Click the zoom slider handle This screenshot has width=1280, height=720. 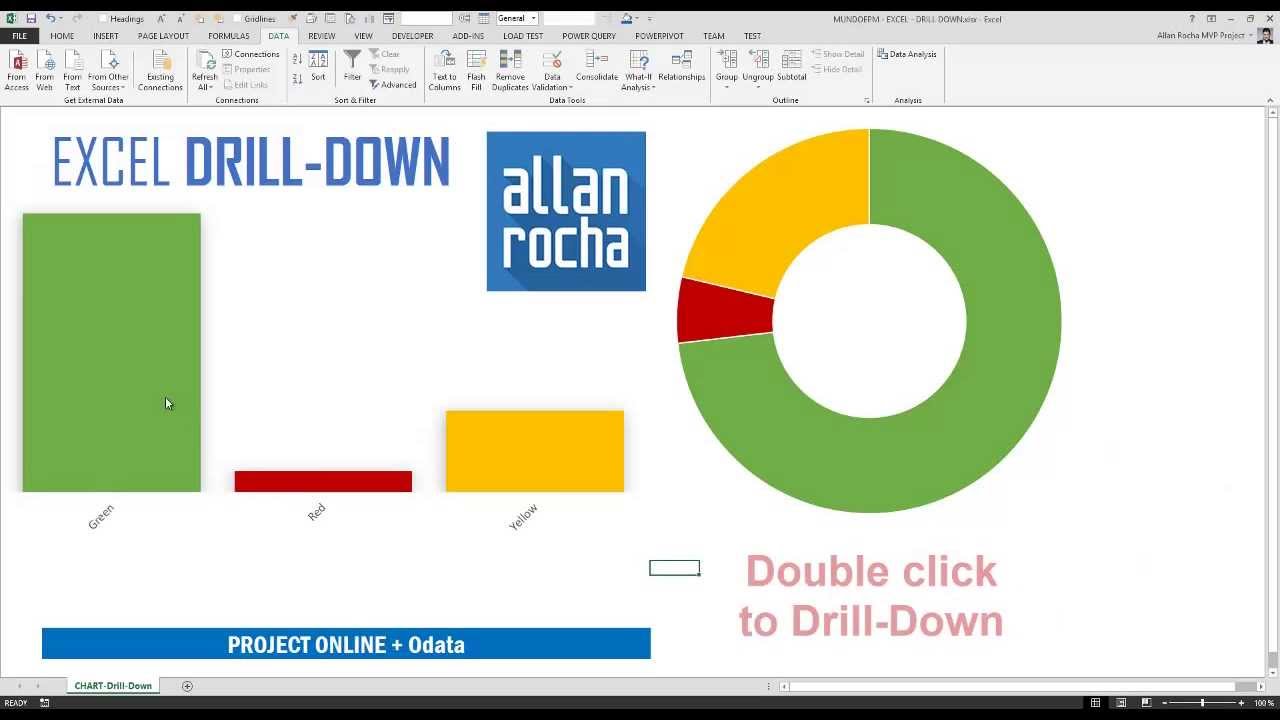1202,703
